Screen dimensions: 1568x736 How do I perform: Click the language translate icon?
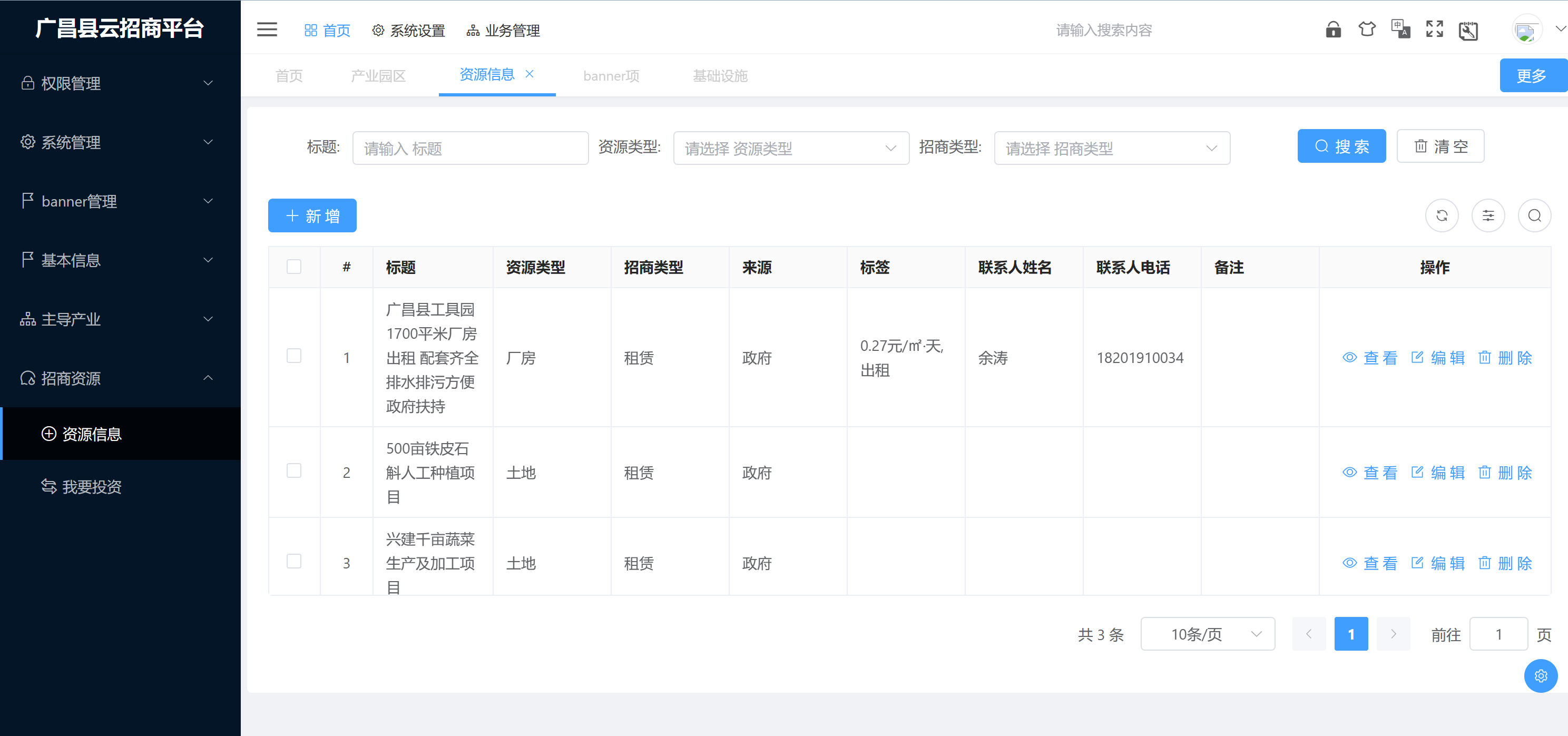click(x=1400, y=29)
